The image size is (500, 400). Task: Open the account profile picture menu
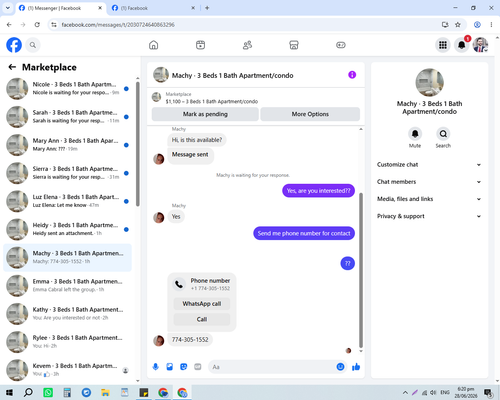point(480,45)
